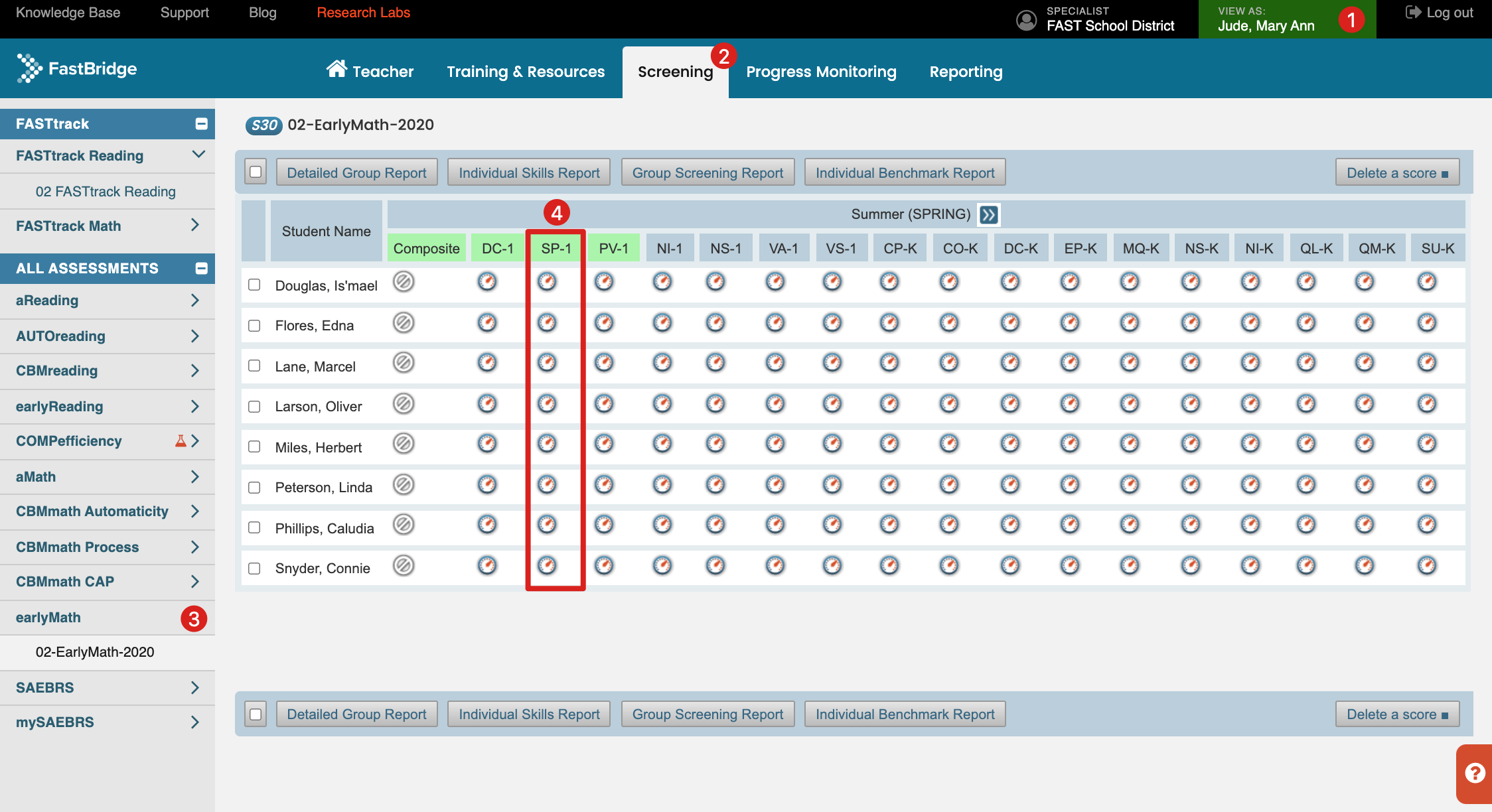Expand SAEBRS assessment list
This screenshot has height=812, width=1492.
click(195, 688)
